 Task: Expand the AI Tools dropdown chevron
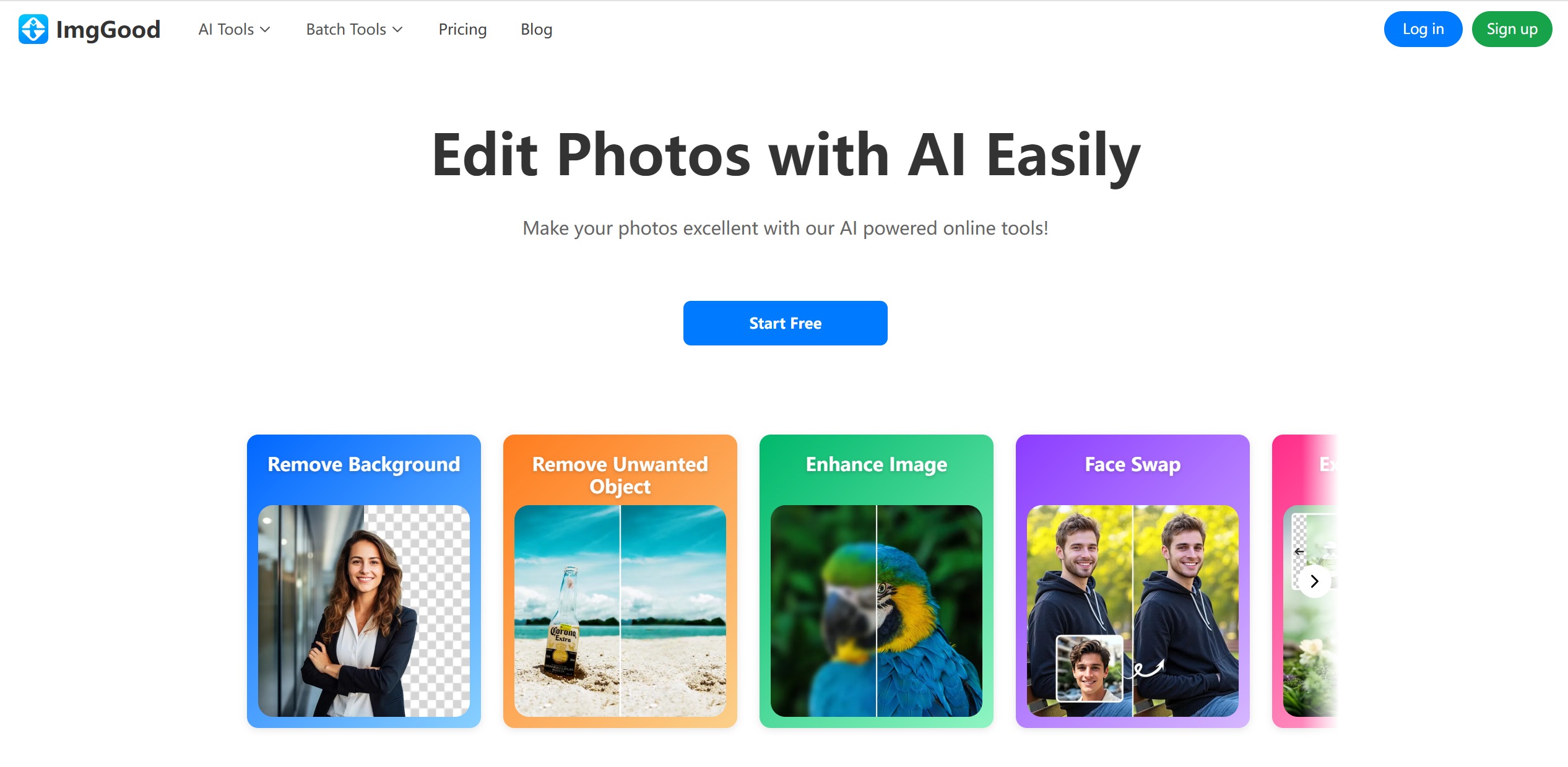tap(265, 30)
